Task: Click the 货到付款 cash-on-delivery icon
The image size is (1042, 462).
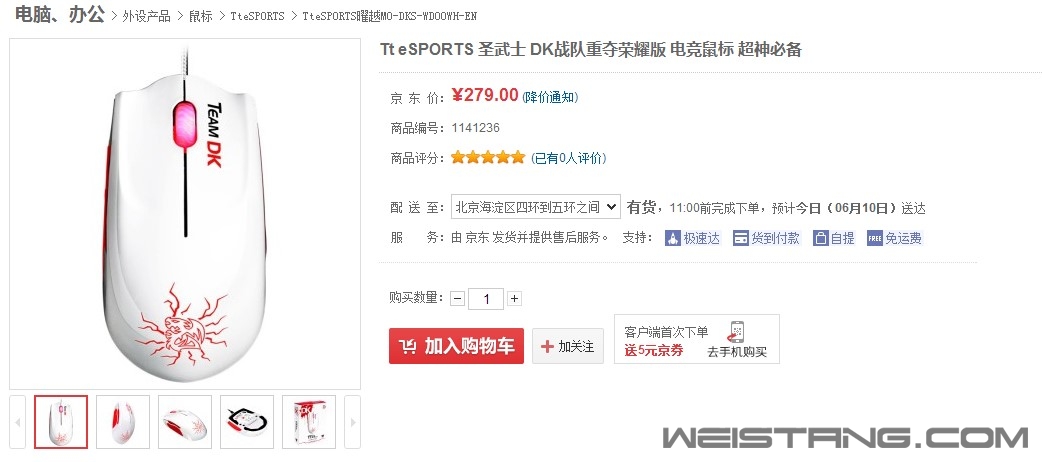Action: click(x=740, y=238)
